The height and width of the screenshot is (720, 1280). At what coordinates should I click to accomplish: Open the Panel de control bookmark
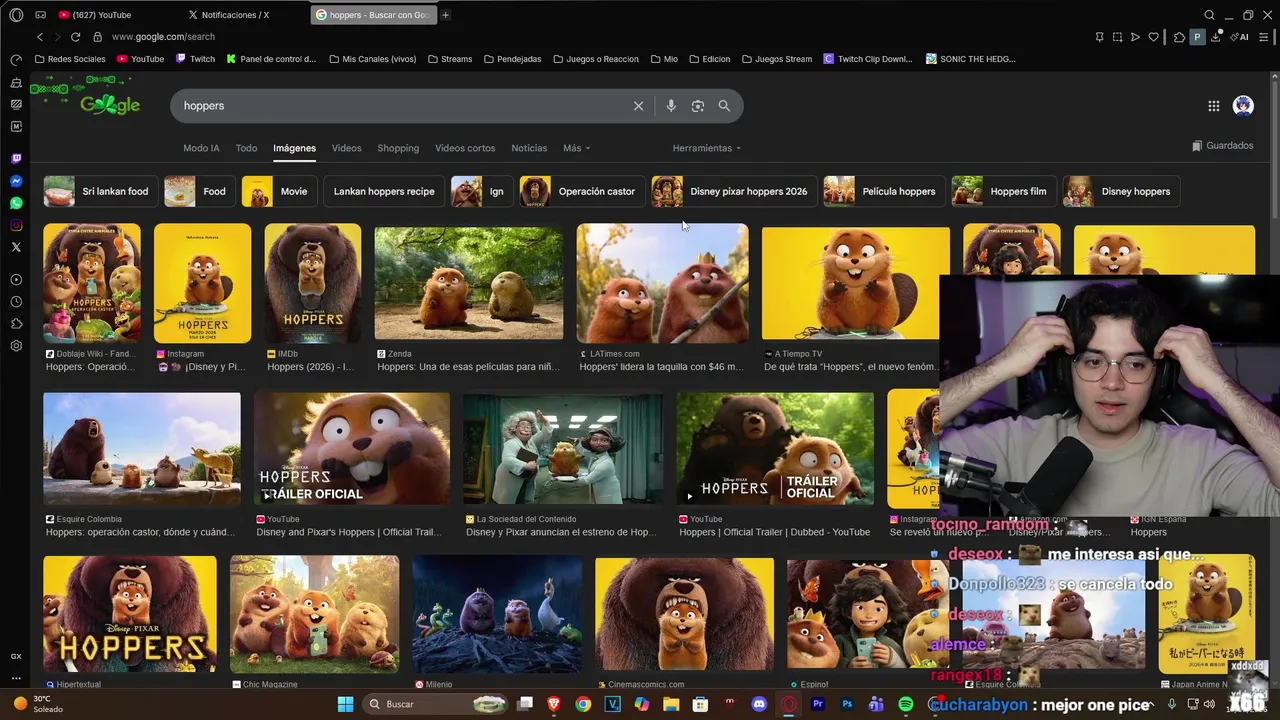click(271, 59)
